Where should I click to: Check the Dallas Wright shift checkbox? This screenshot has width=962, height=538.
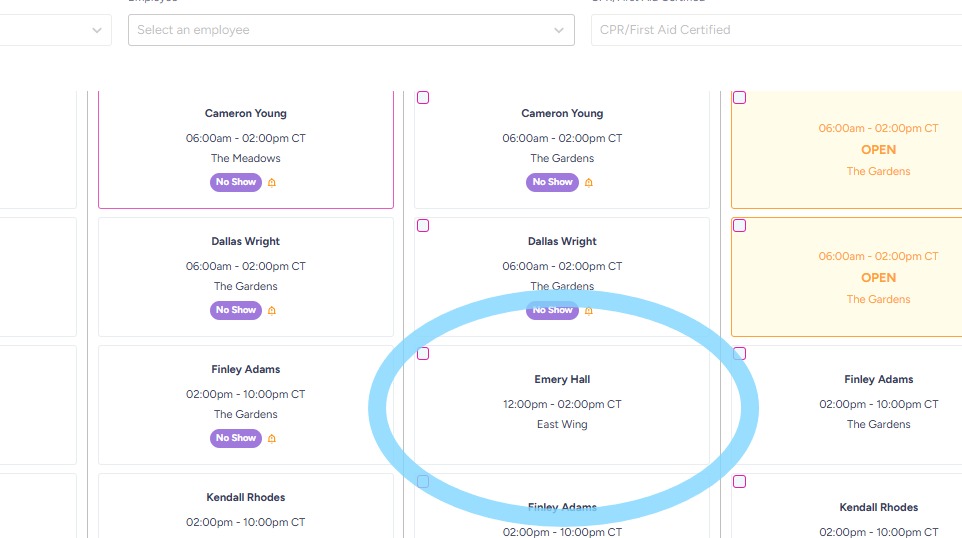click(423, 226)
